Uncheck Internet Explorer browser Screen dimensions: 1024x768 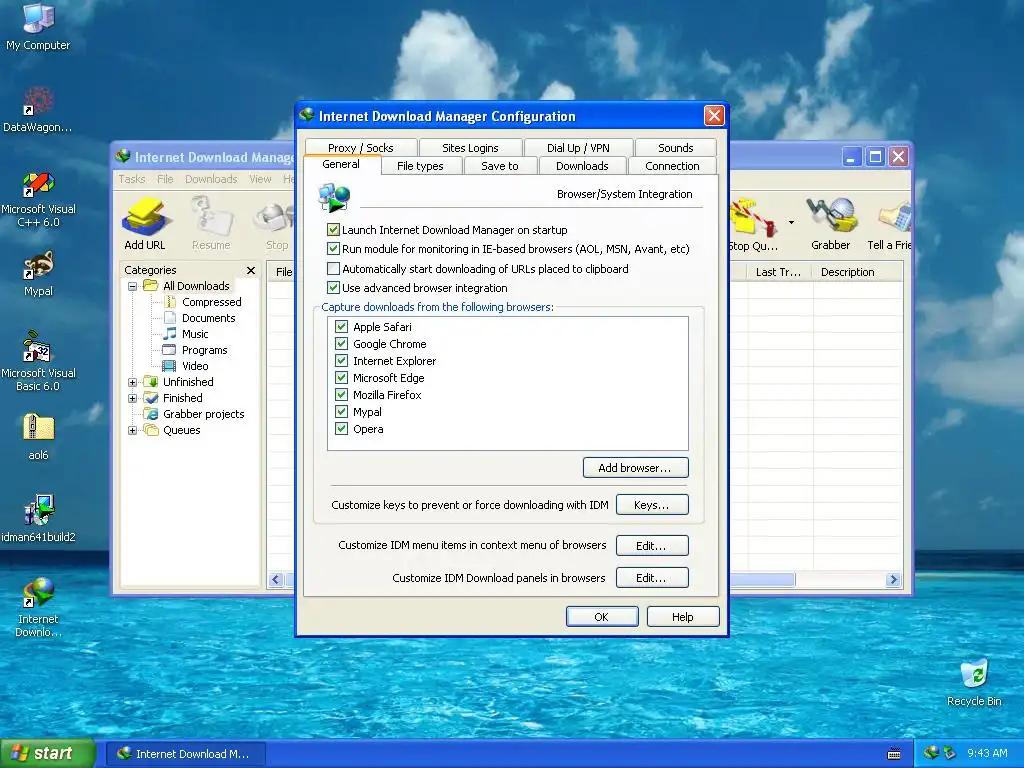click(341, 360)
